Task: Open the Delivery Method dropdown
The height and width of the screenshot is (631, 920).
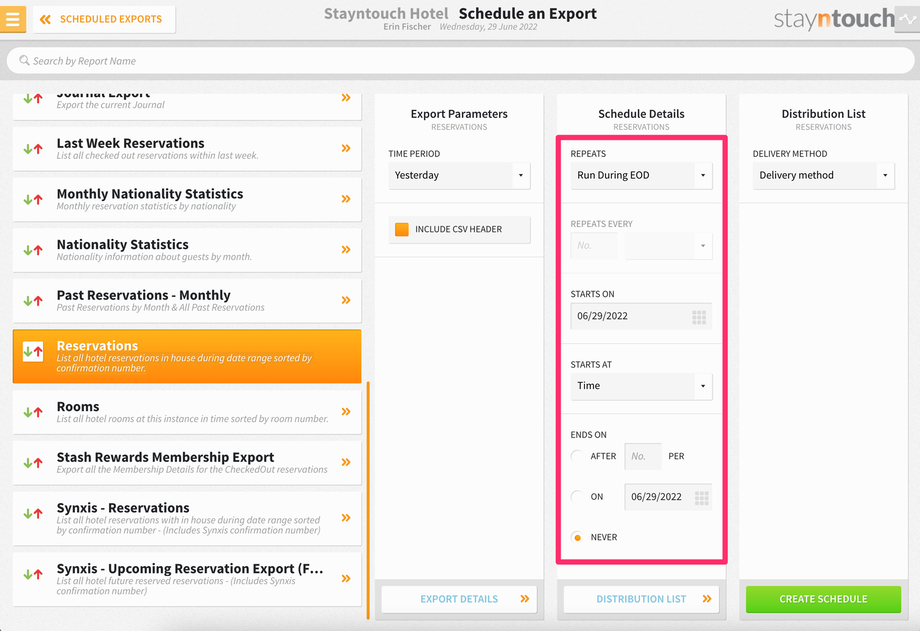Action: (x=824, y=176)
